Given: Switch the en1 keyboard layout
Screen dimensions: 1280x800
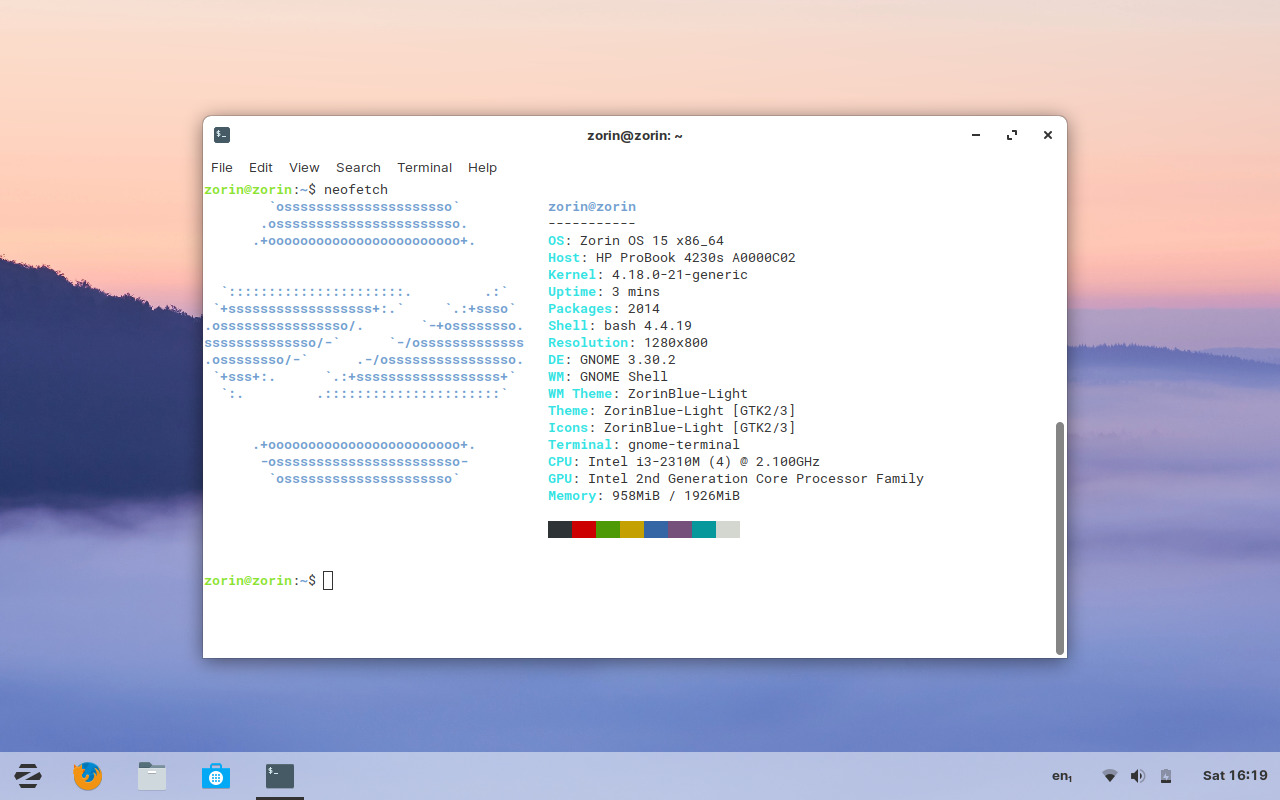Looking at the screenshot, I should pyautogui.click(x=1061, y=775).
